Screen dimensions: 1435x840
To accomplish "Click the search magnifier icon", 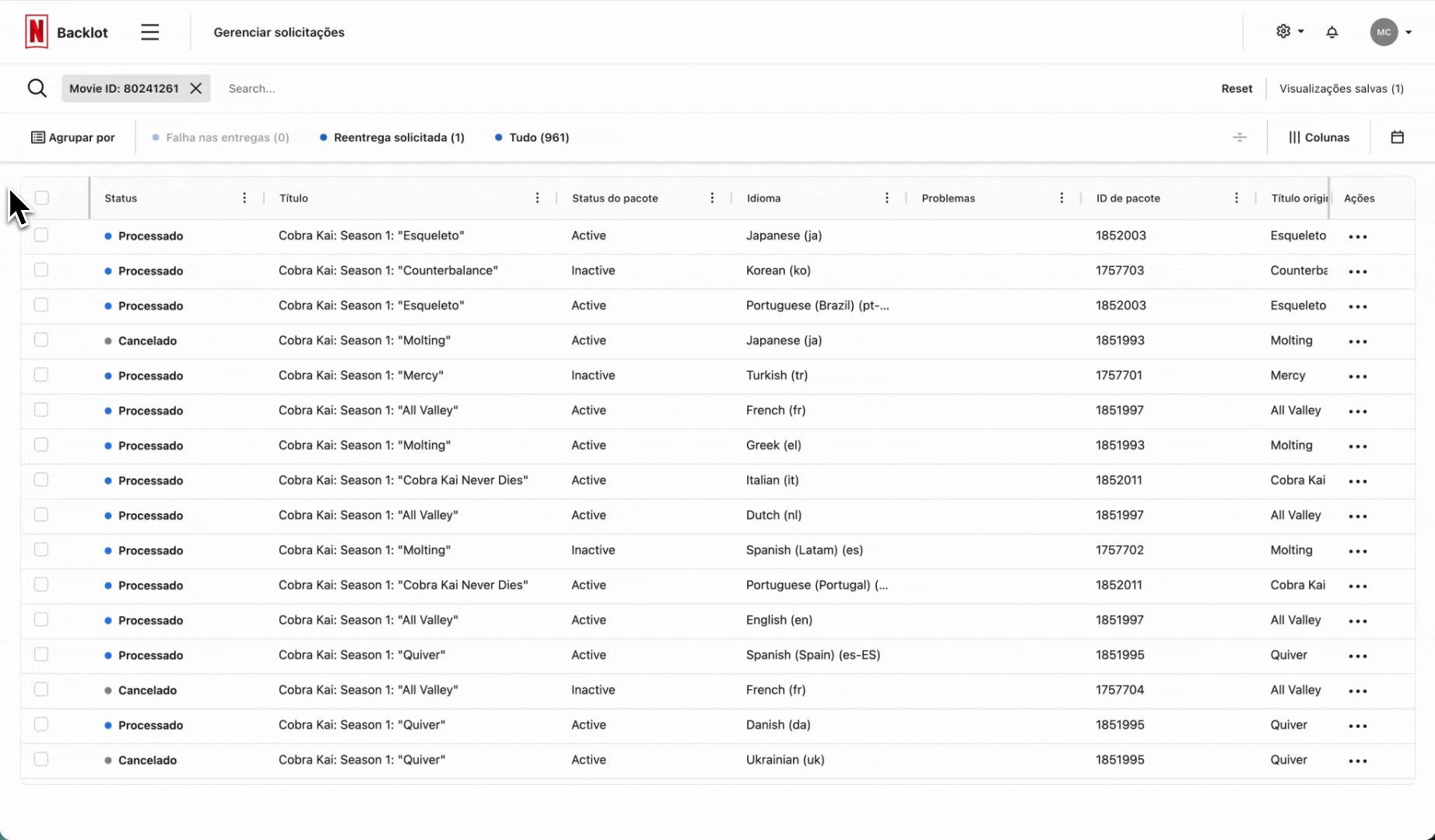I will click(x=37, y=88).
